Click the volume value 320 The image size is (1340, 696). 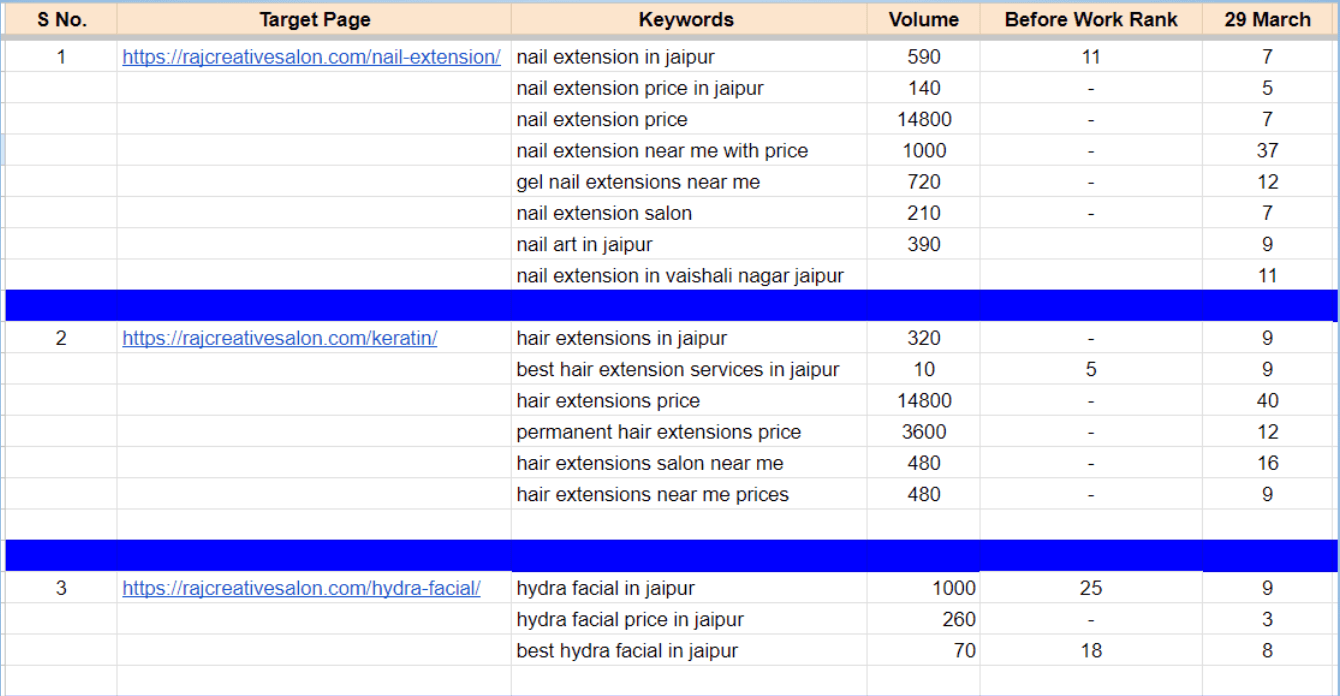923,338
